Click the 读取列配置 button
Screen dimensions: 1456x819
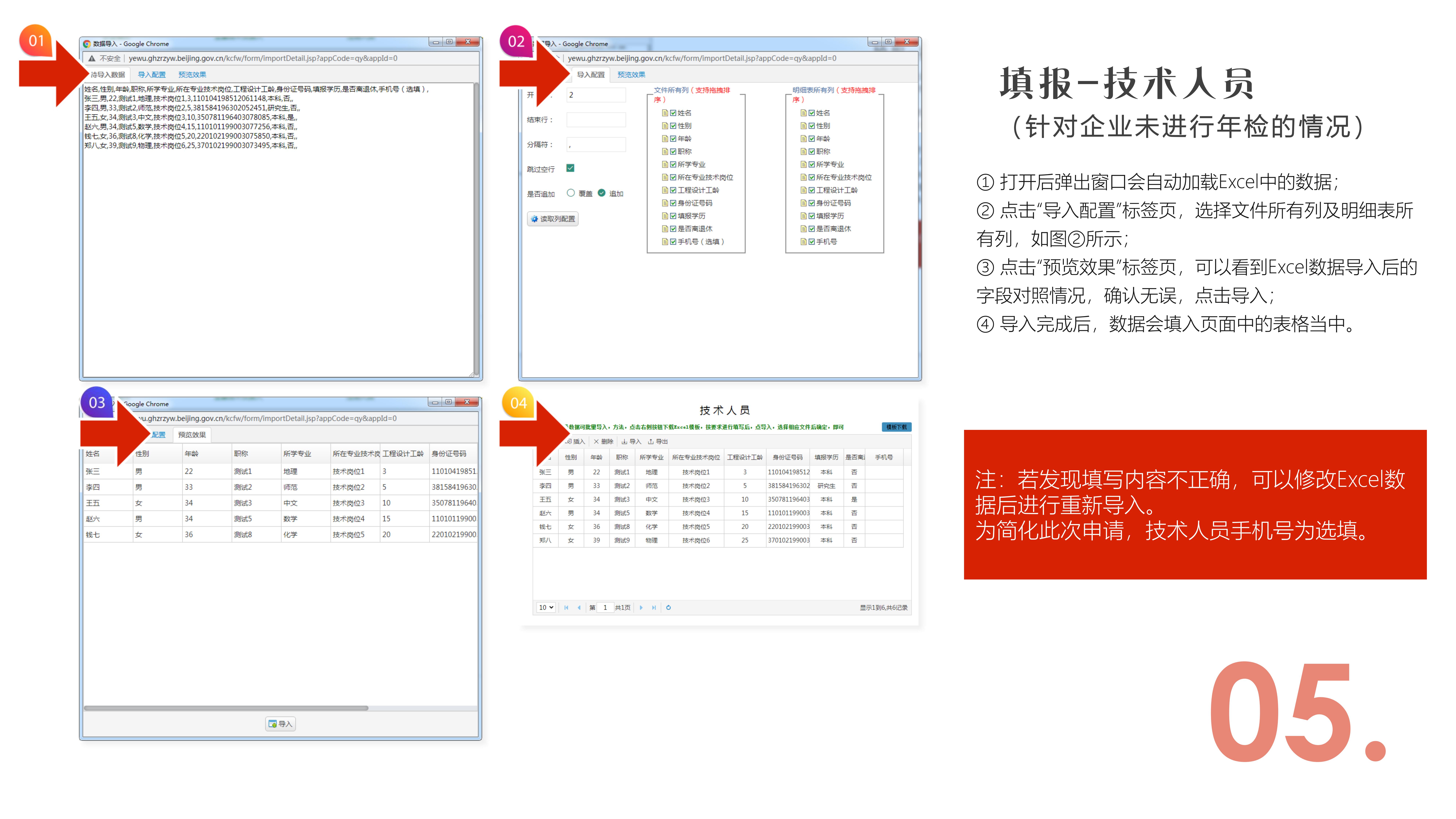(x=553, y=219)
